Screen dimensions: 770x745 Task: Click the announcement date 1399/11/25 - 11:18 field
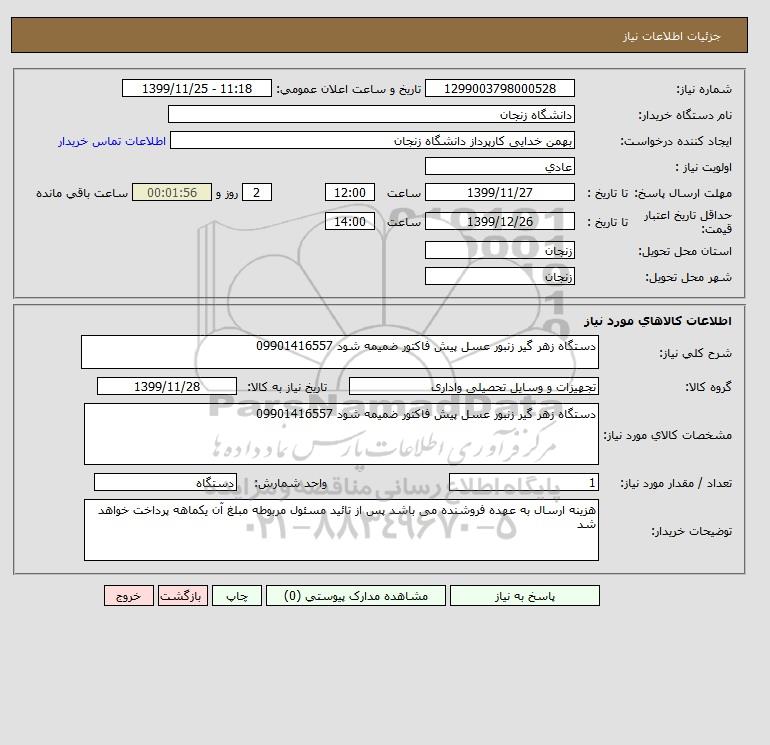coord(196,88)
